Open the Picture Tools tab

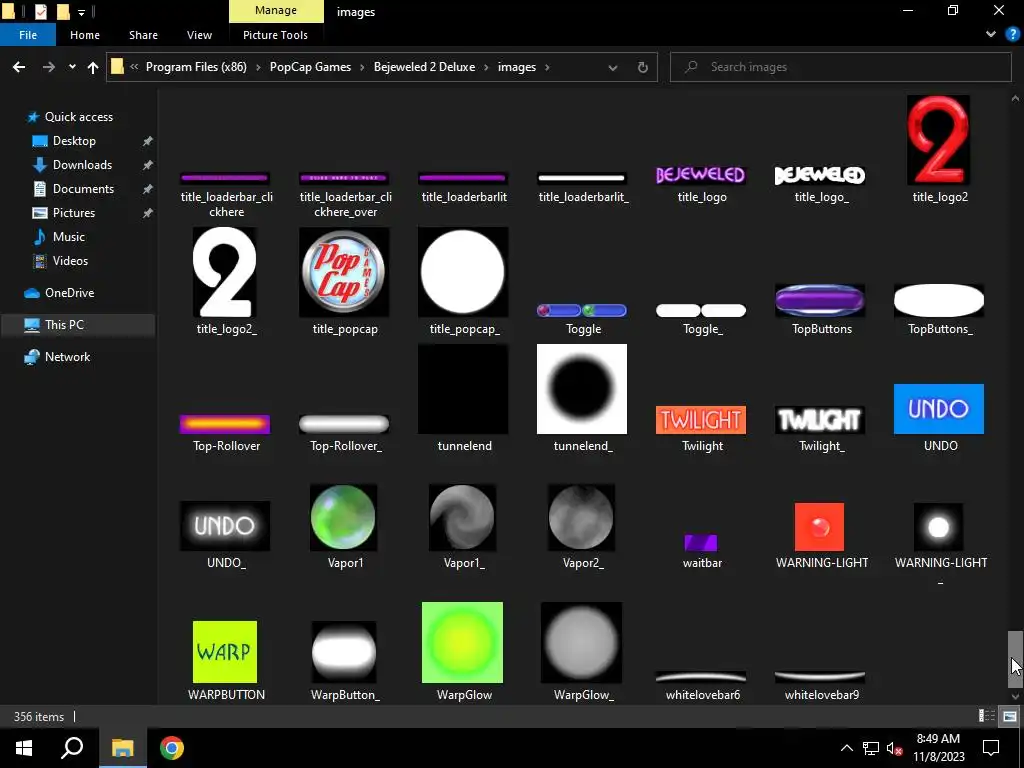(x=275, y=35)
